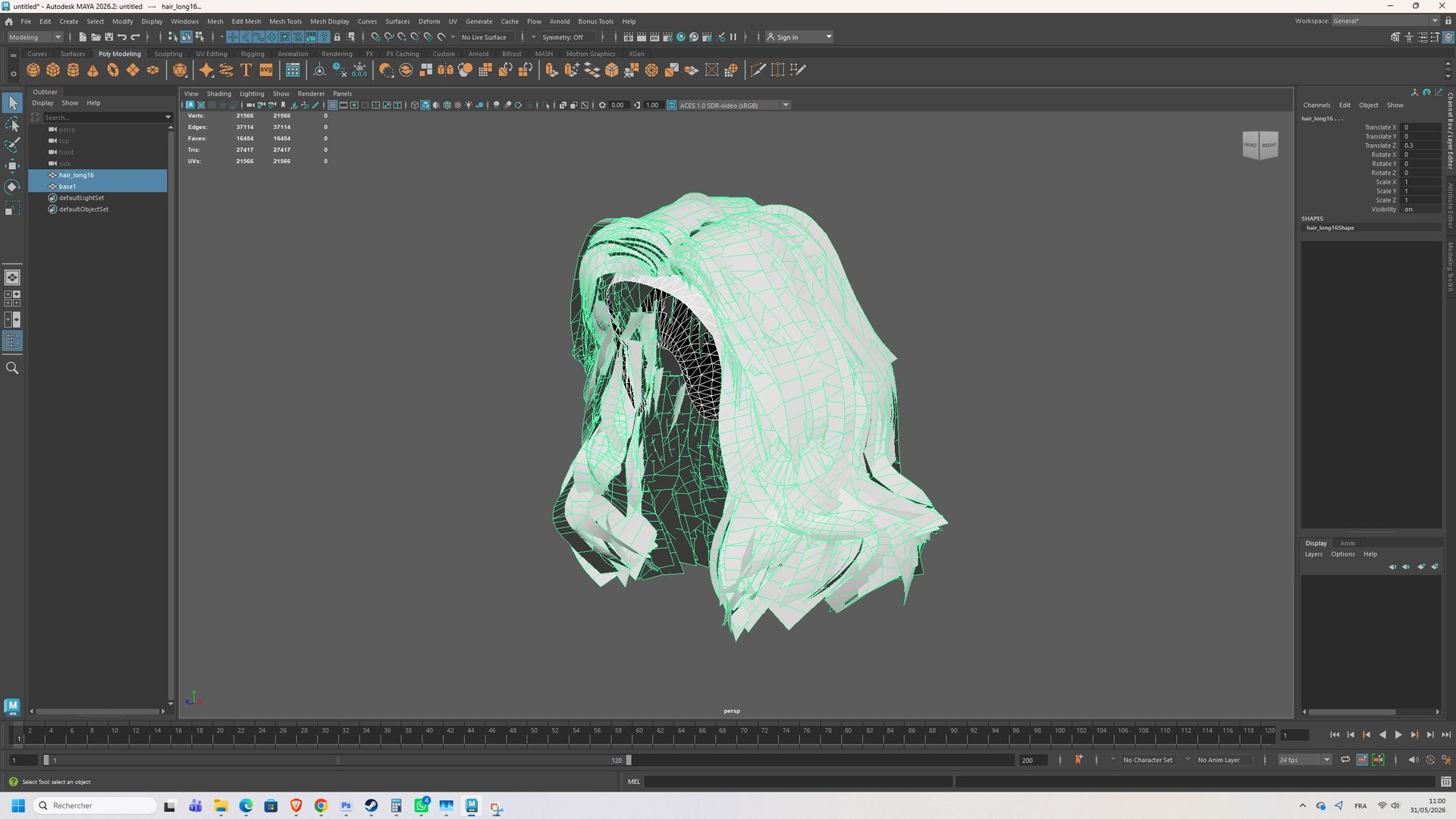1456x819 pixels.
Task: Click the SVG import shelf icon
Action: coord(266,70)
